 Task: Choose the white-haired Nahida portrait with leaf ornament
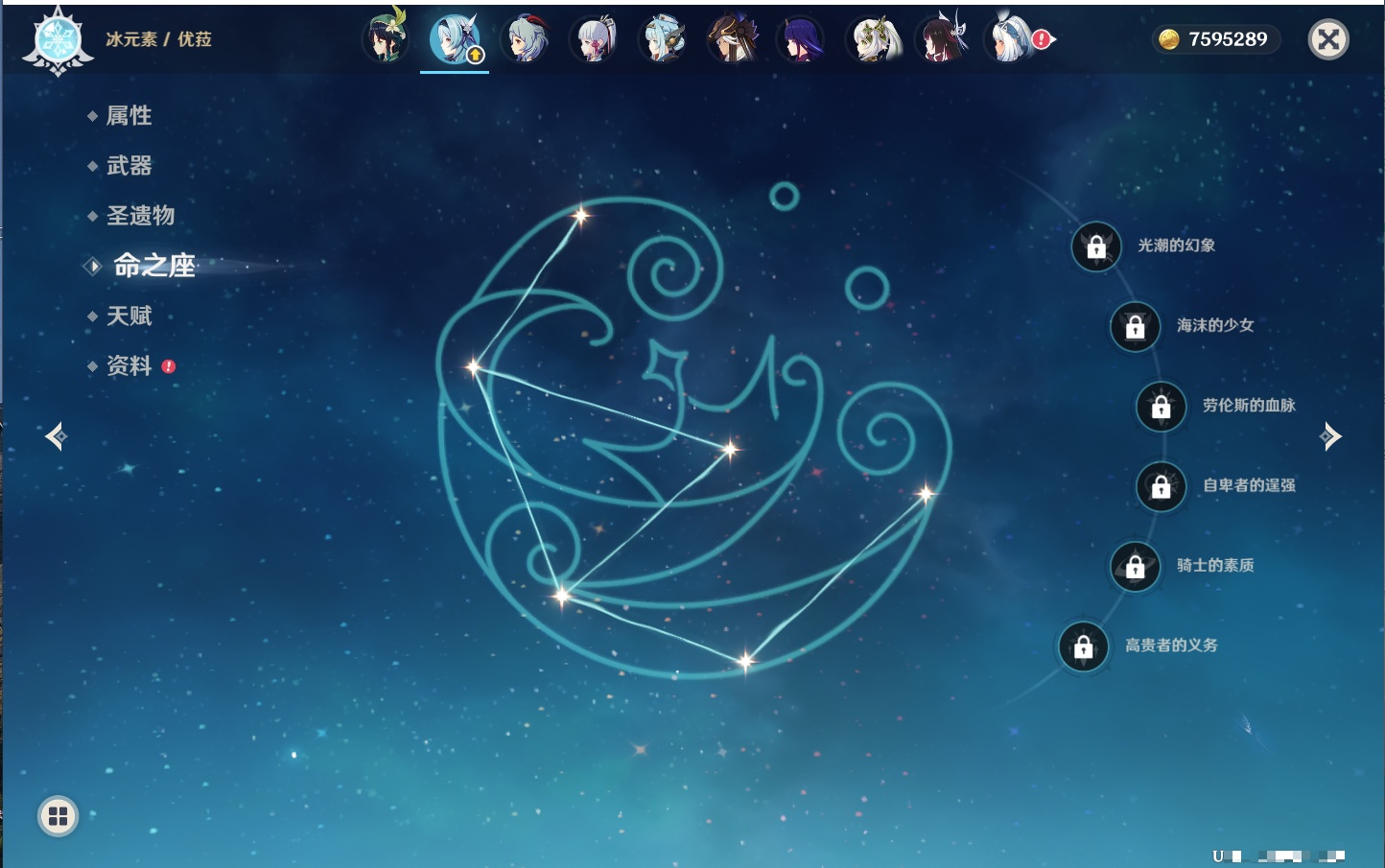coord(872,39)
